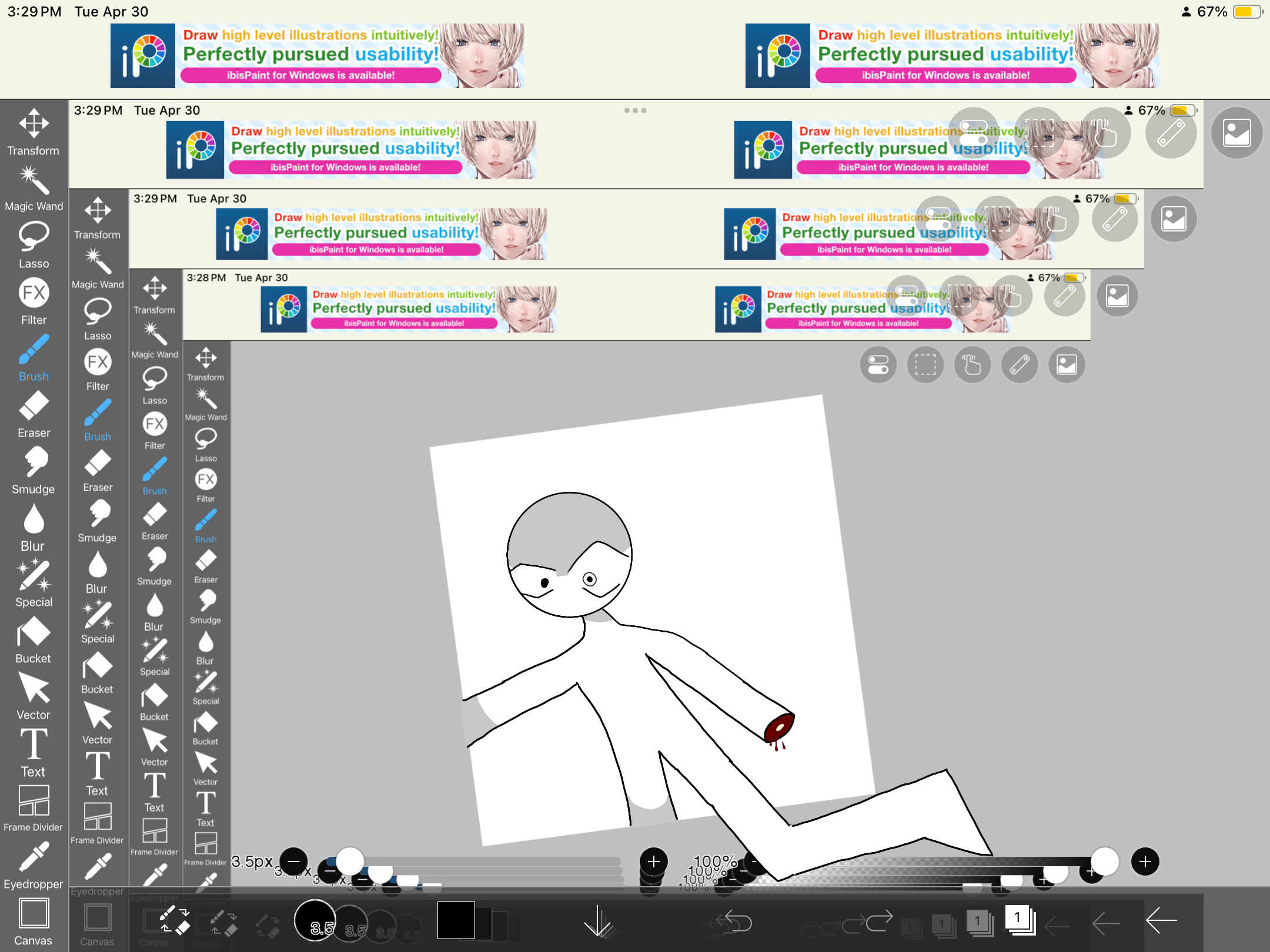Toggle brush/eraser switch in the bottom bar
This screenshot has width=1270, height=952.
coord(174,921)
